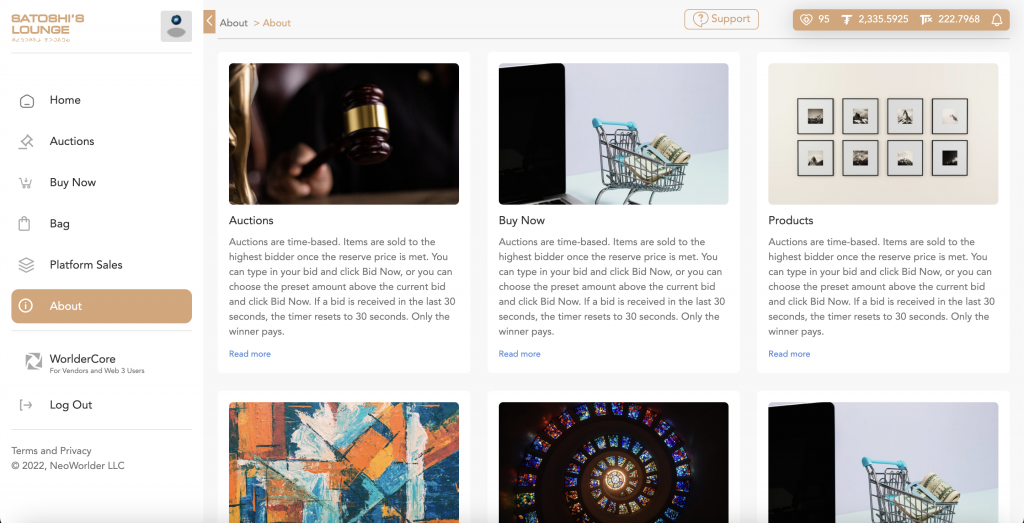1024x523 pixels.
Task: Click the WorlderCore logo icon
Action: (33, 362)
